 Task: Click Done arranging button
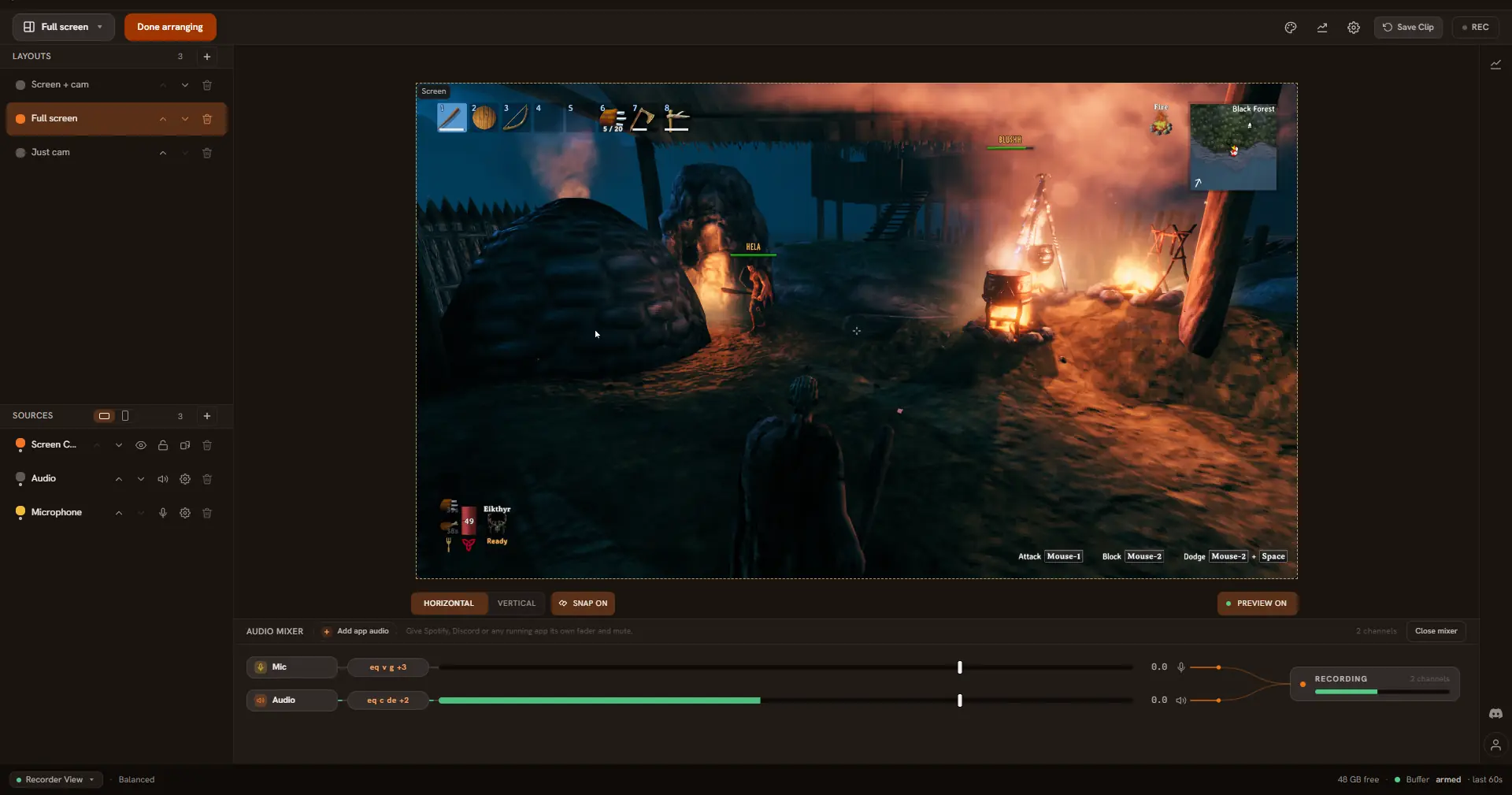170,27
